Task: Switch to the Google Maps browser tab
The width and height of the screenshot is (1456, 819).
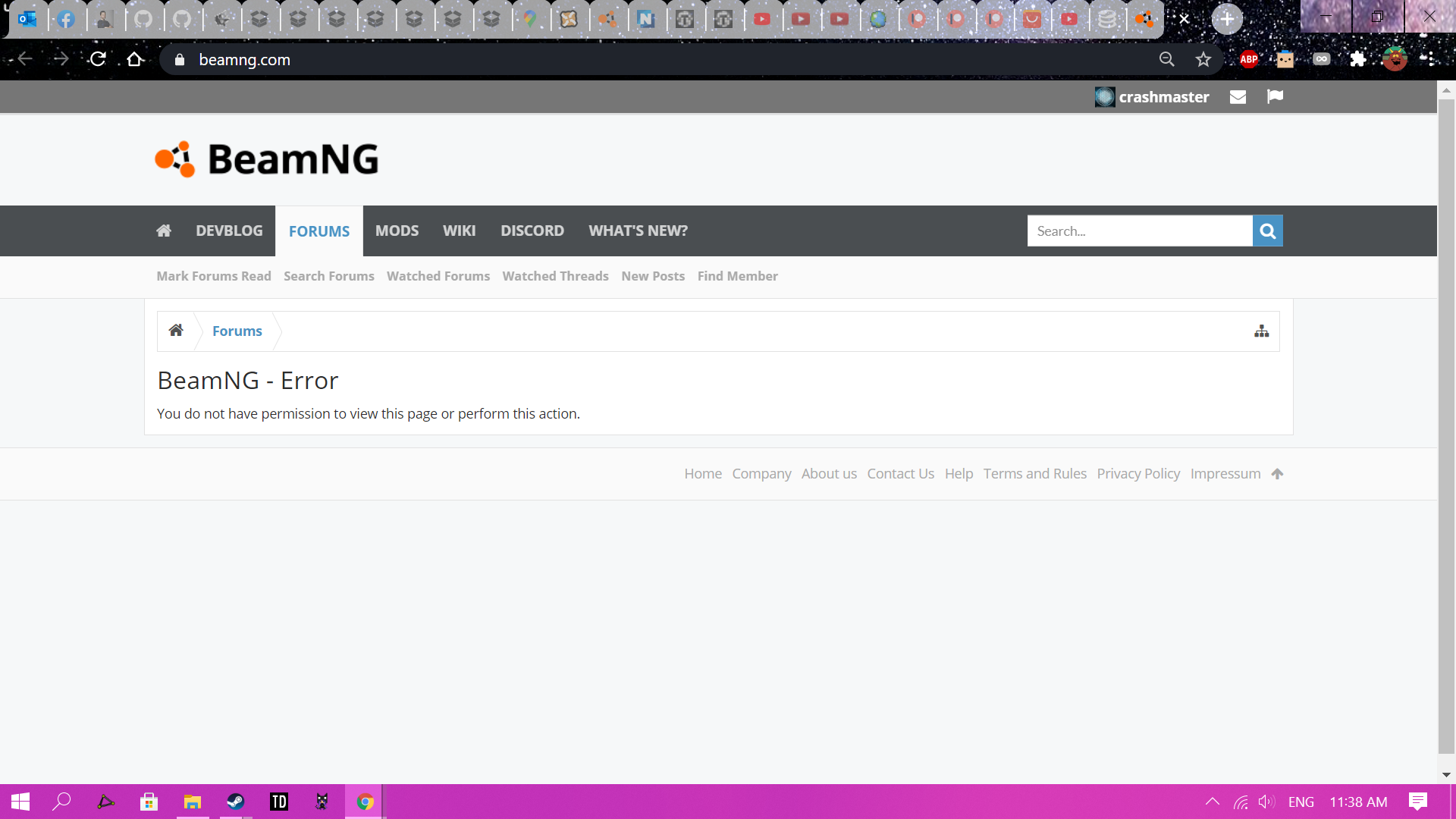Action: pos(530,19)
